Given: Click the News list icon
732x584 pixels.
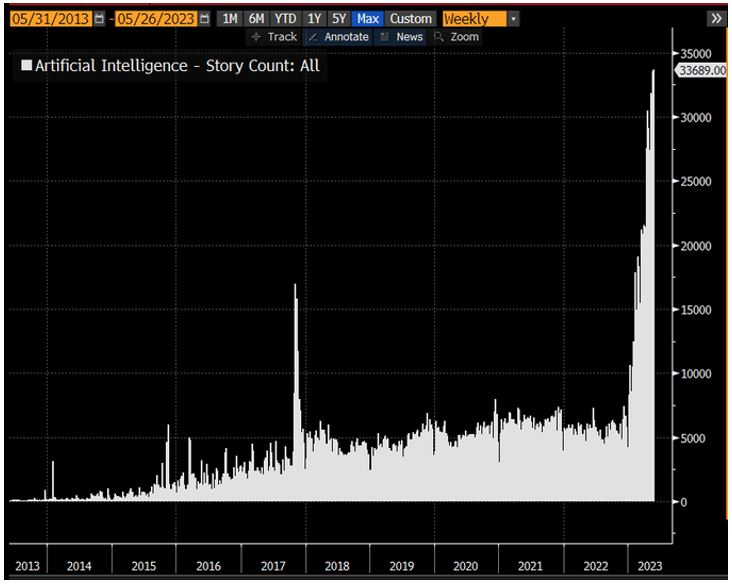Looking at the screenshot, I should click(x=384, y=37).
